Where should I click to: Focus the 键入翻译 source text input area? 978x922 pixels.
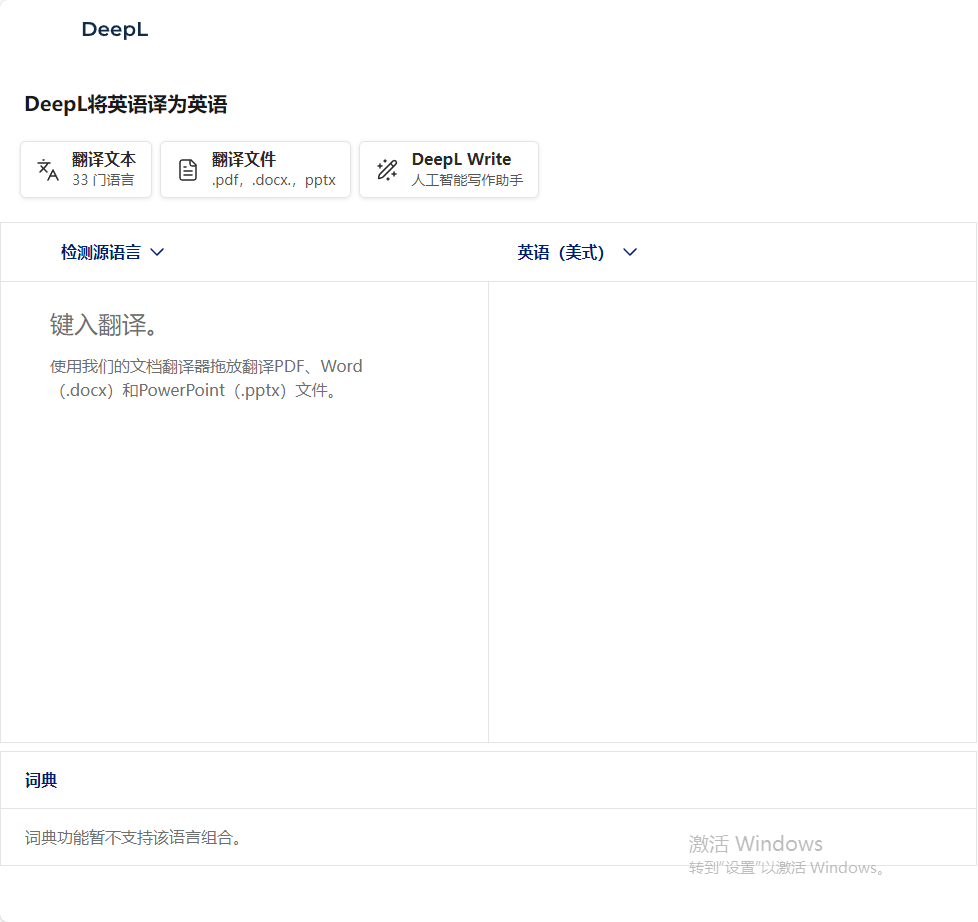244,512
